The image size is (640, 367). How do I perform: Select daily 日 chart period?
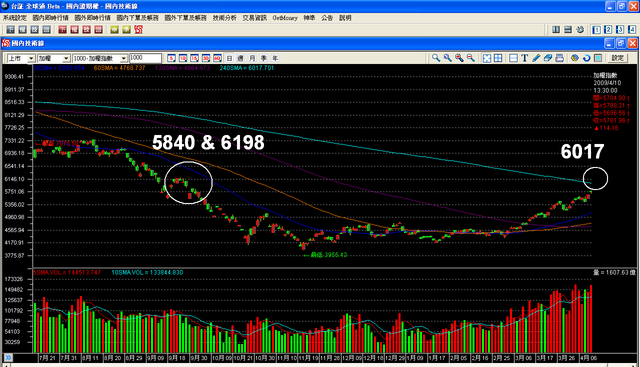coord(229,58)
